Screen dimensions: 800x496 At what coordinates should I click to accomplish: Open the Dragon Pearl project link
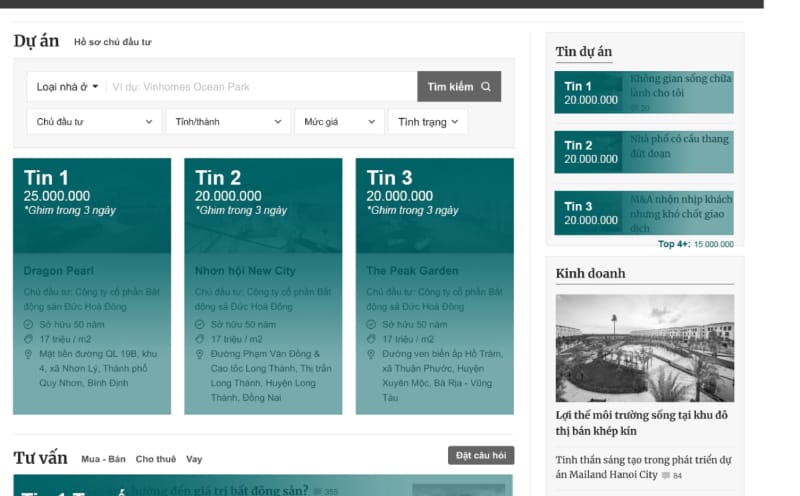(59, 271)
